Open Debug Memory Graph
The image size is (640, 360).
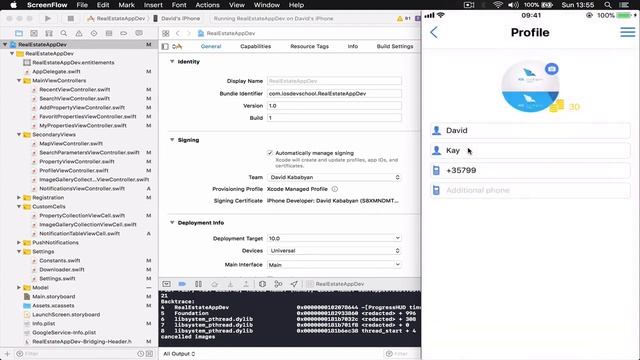[x=278, y=284]
